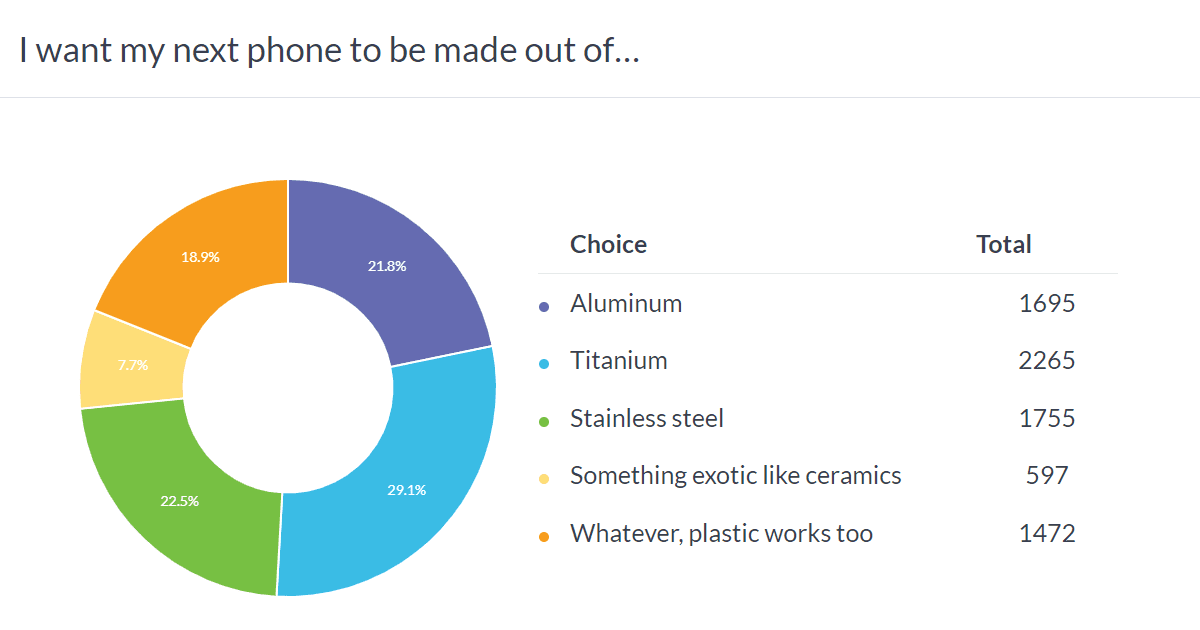Click the purple Aluminum legend dot

[x=544, y=307]
